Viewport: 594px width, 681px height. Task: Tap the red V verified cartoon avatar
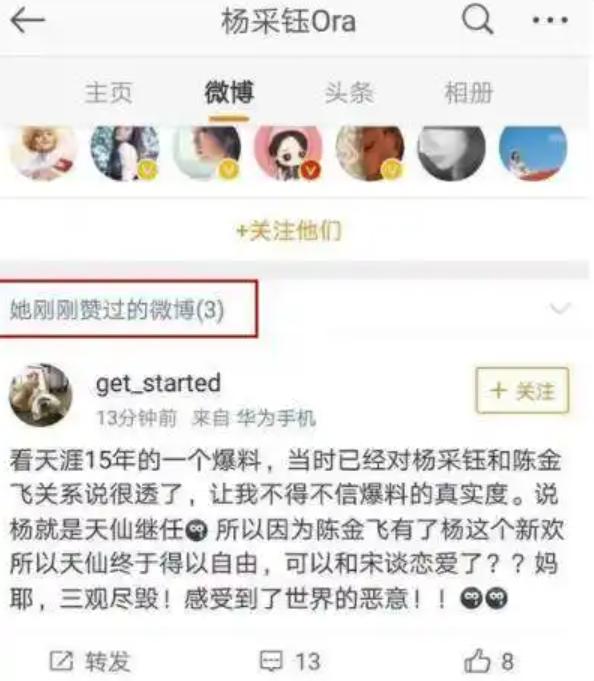(289, 151)
